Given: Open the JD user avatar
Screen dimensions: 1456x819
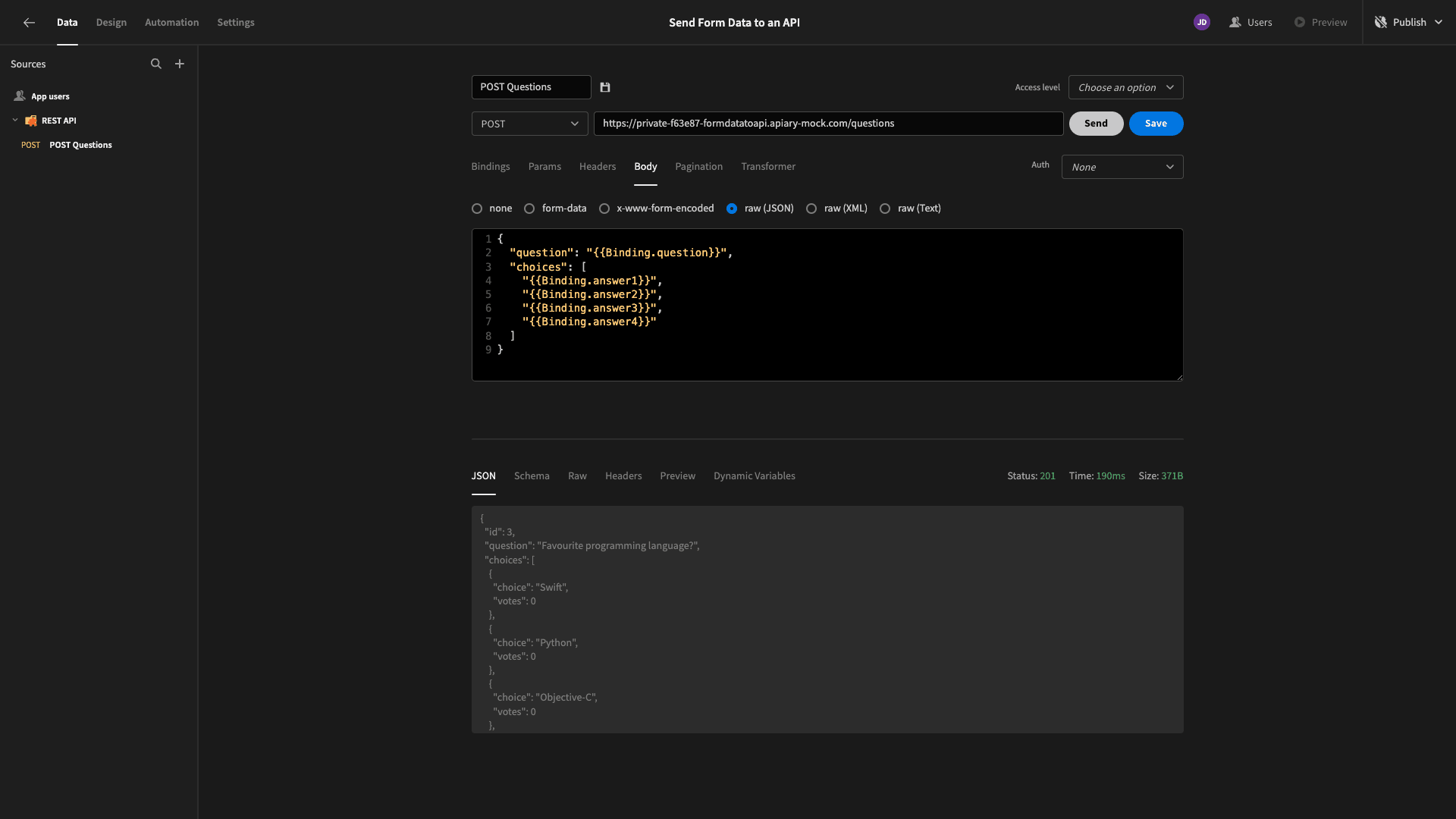Looking at the screenshot, I should [1201, 23].
